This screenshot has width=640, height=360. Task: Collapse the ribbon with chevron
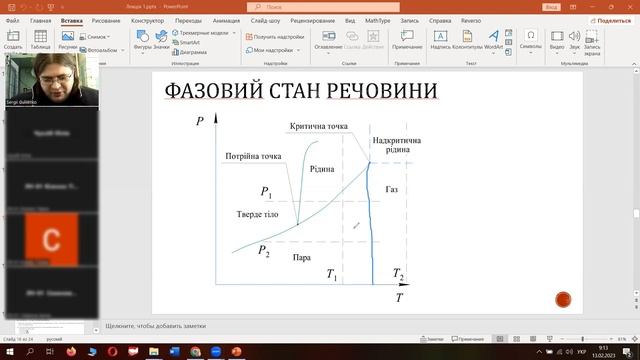634,64
